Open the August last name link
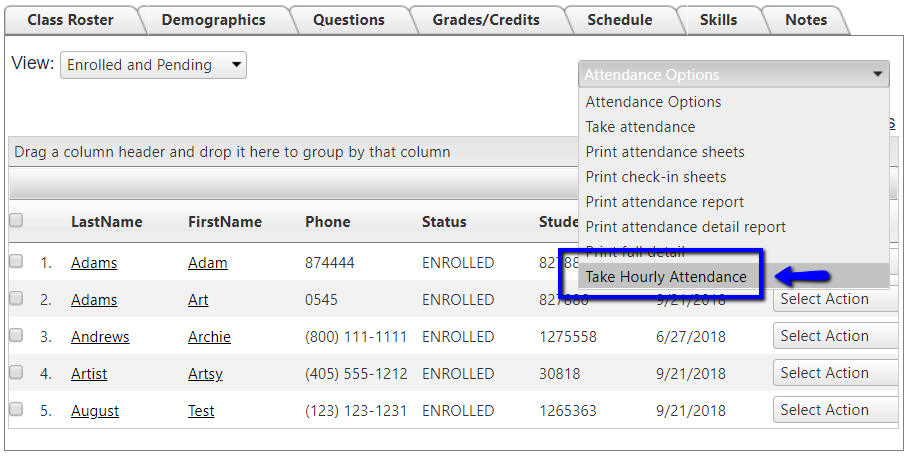Image resolution: width=917 pixels, height=471 pixels. coord(95,411)
